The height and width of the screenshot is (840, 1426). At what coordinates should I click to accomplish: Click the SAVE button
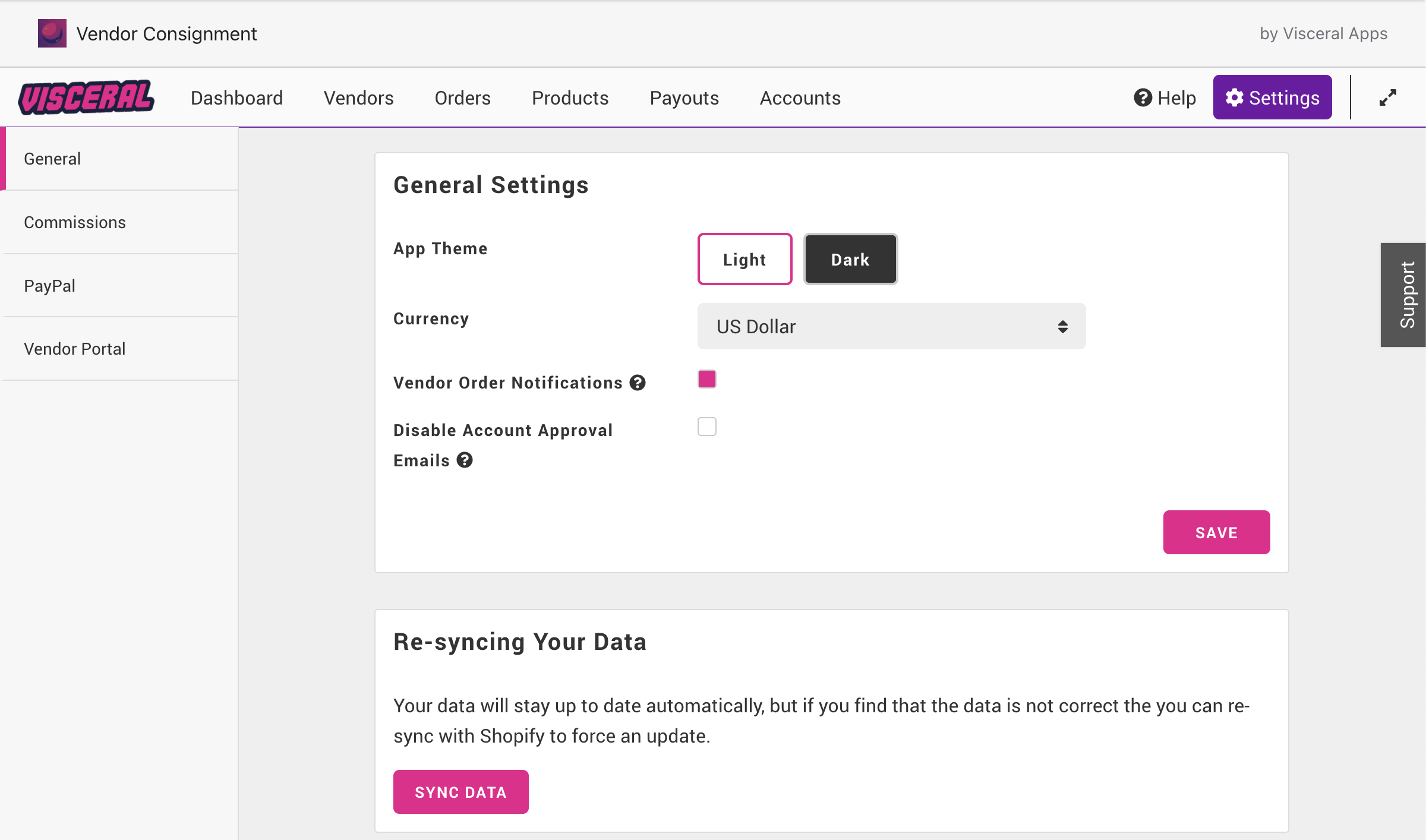(1216, 532)
